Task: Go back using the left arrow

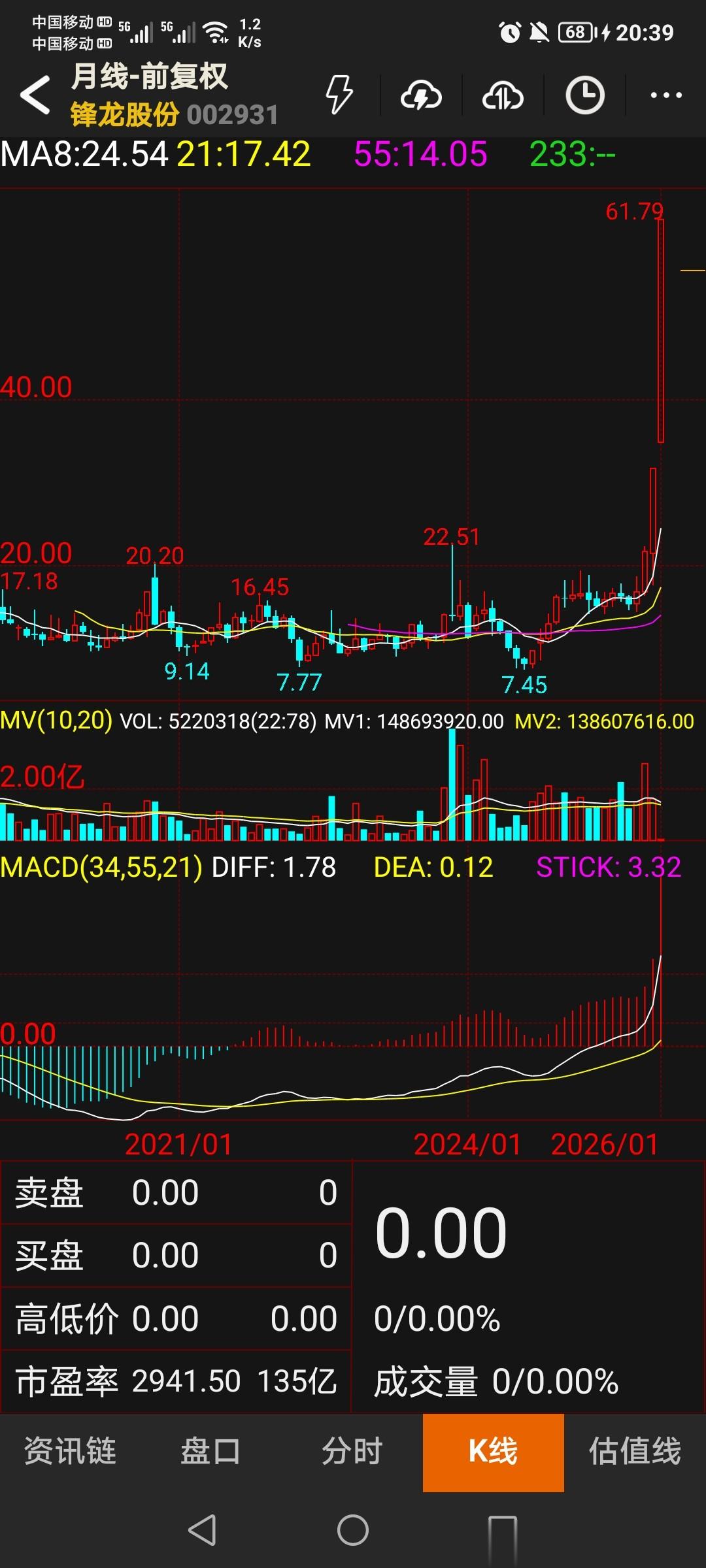Action: point(35,95)
